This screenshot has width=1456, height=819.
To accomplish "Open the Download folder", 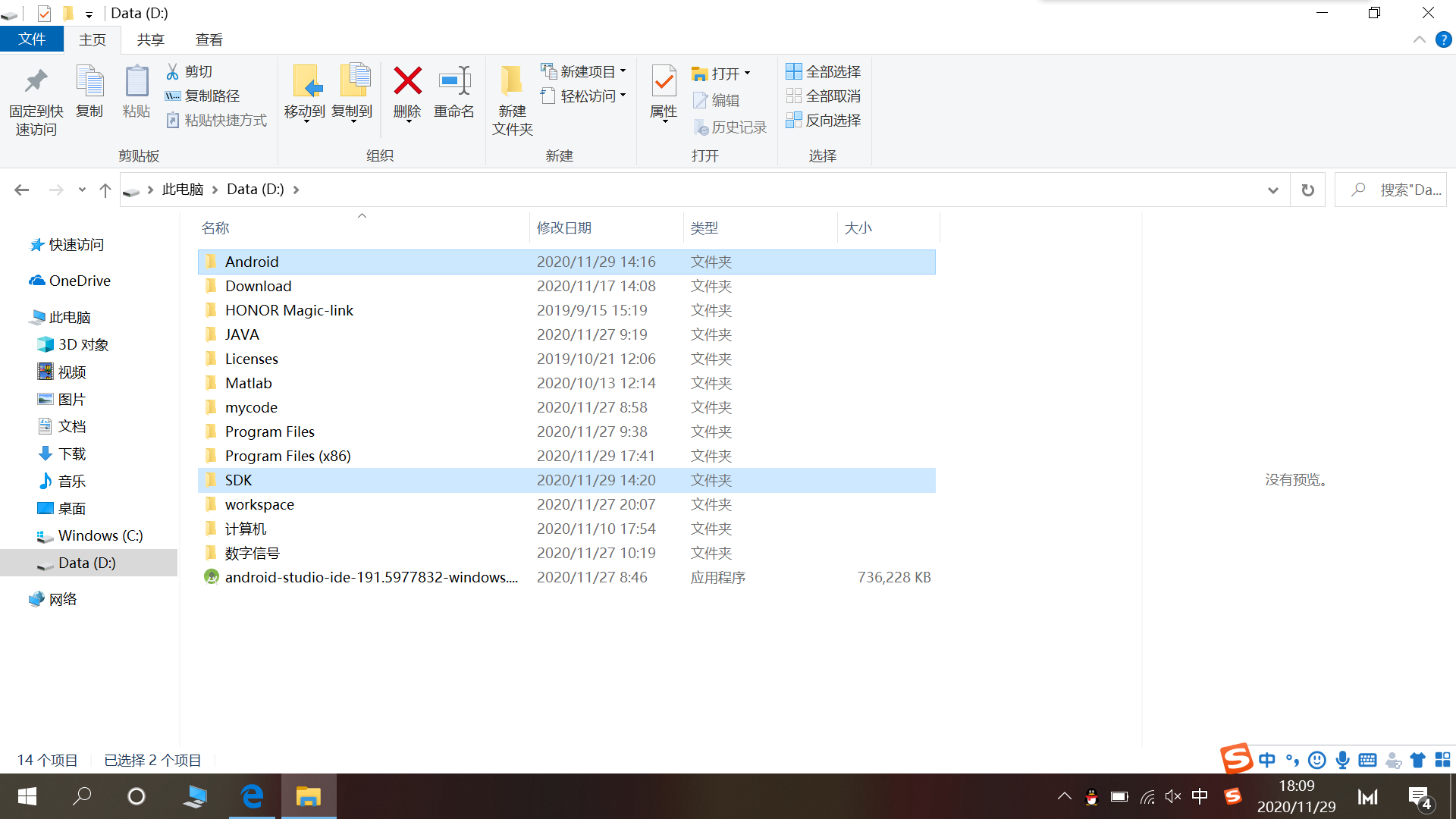I will point(258,286).
